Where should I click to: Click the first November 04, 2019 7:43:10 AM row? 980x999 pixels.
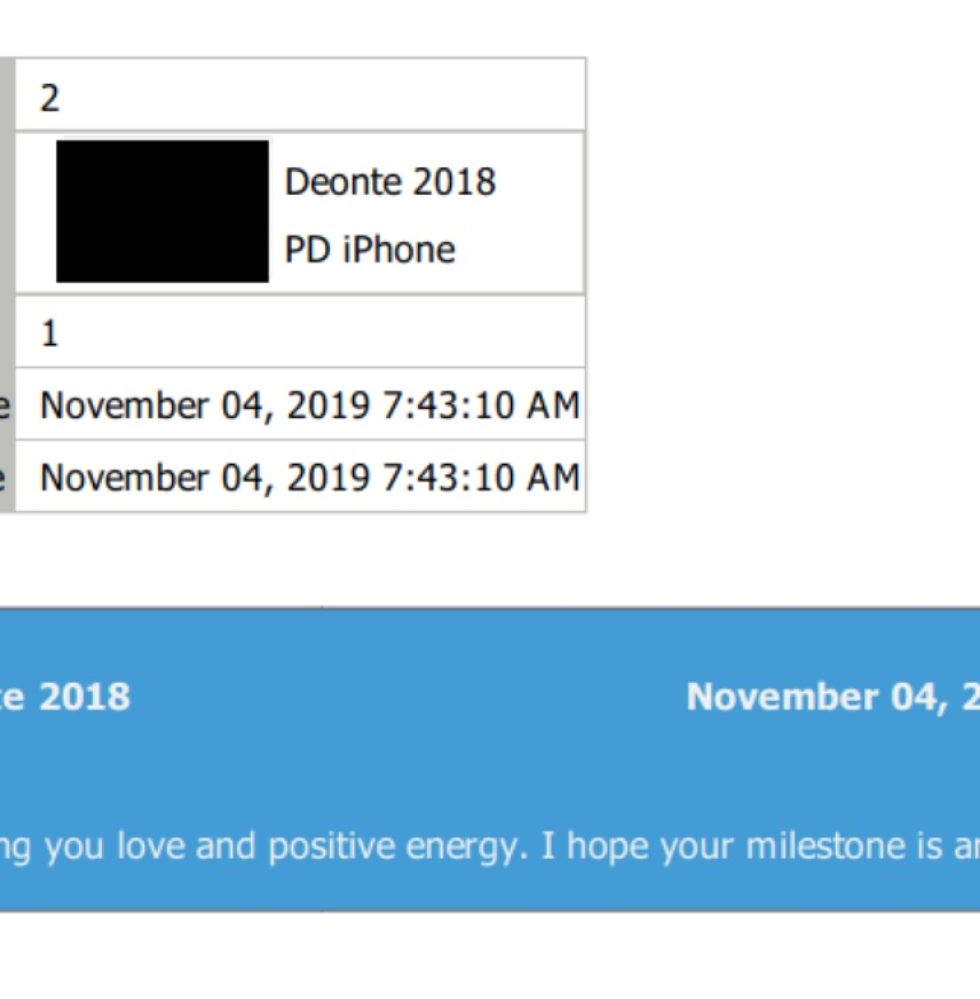(x=300, y=404)
